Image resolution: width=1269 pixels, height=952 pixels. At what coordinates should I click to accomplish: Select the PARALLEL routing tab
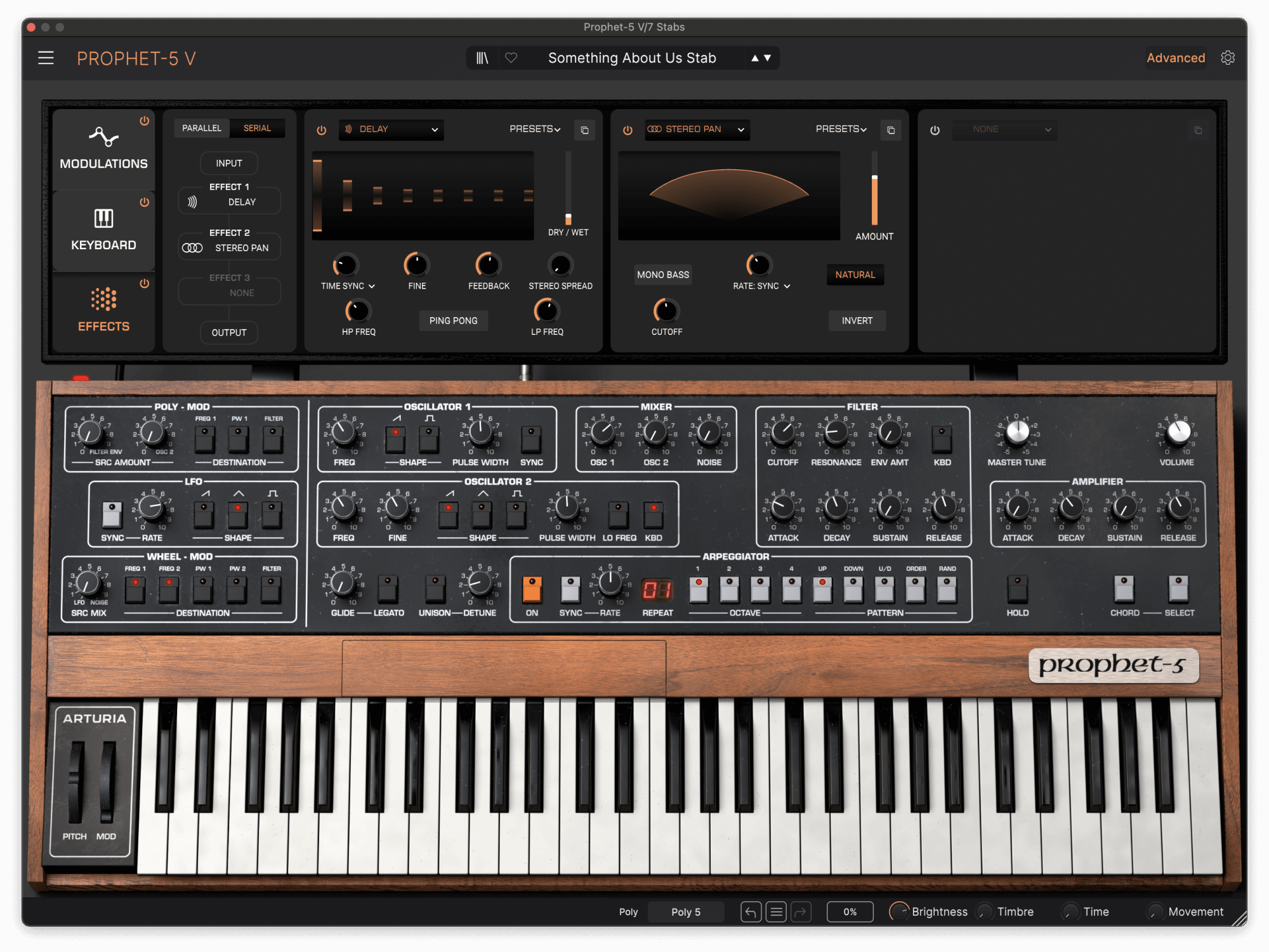[202, 128]
